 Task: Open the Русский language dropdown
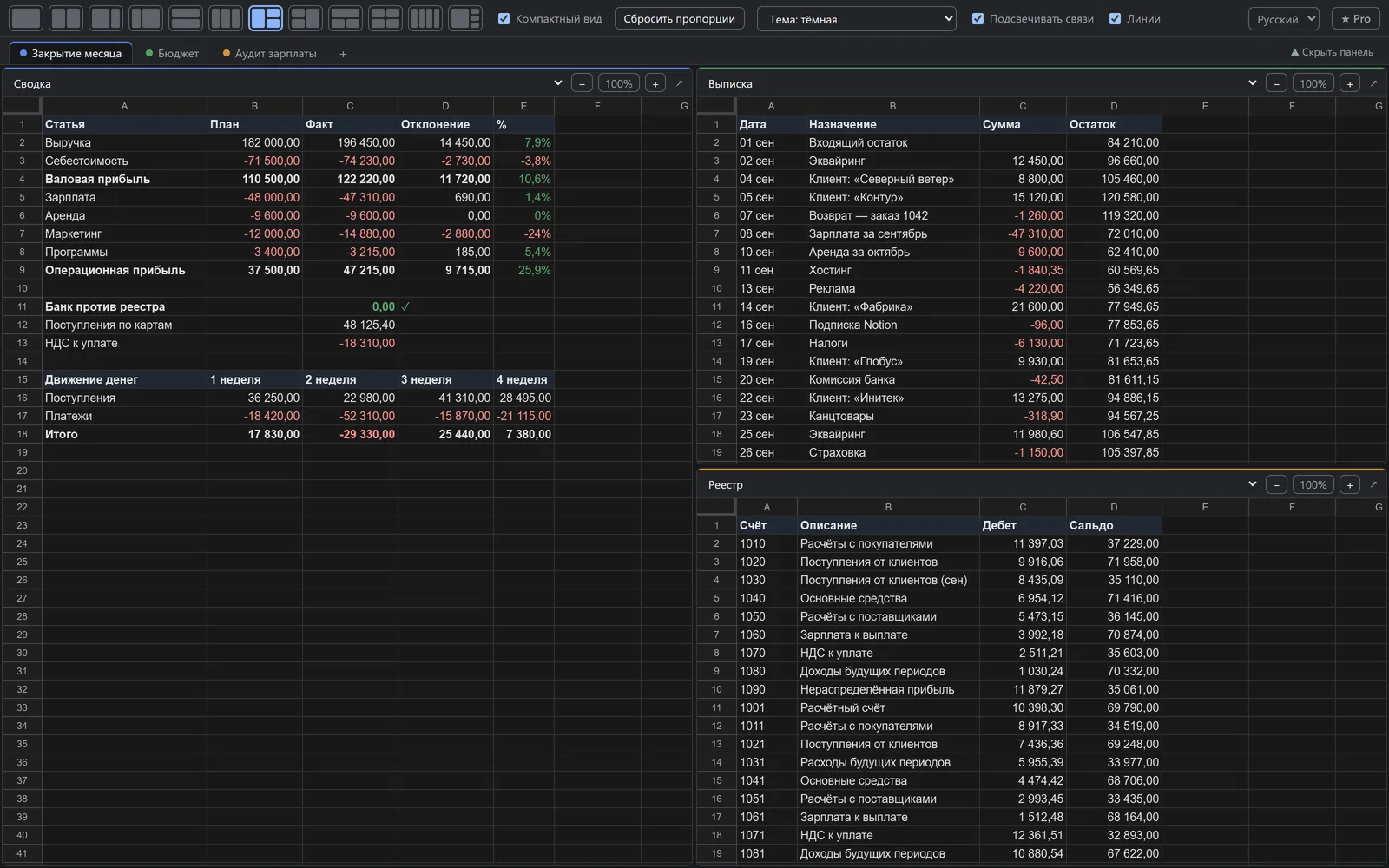pyautogui.click(x=1284, y=19)
